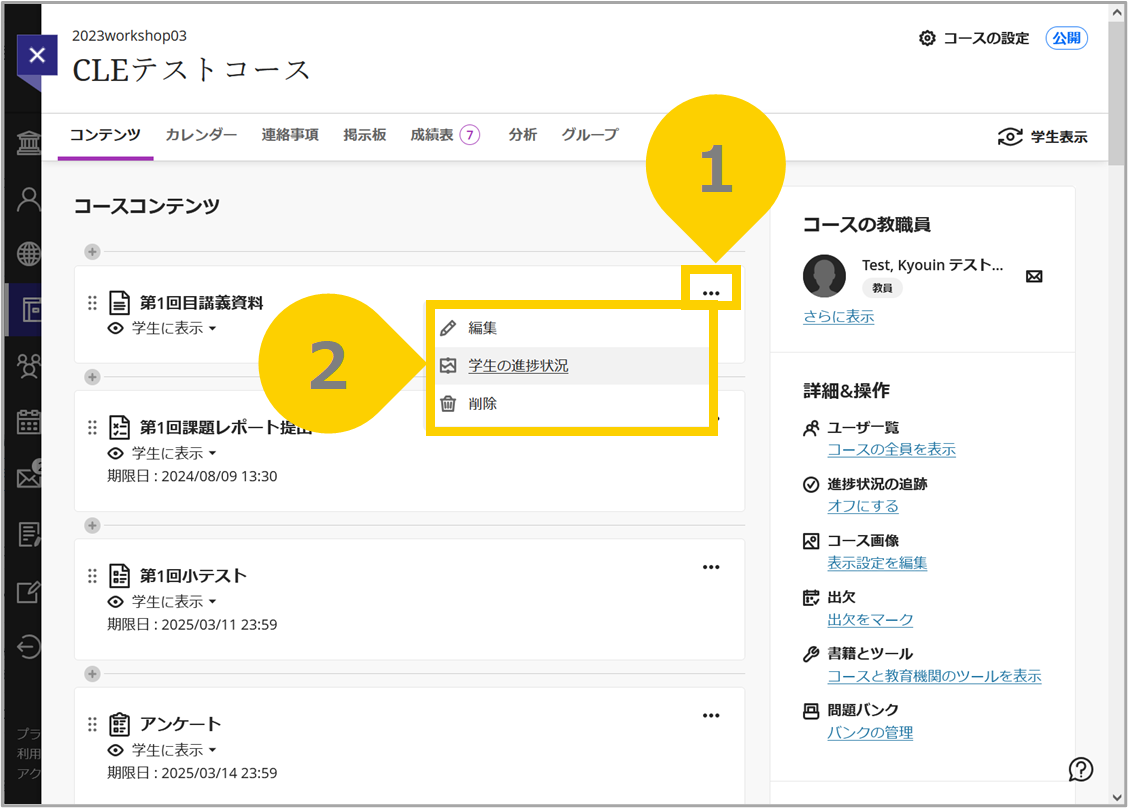Click the tools edit icon in sidebar
Screen dimensions: 1128x808
29,591
